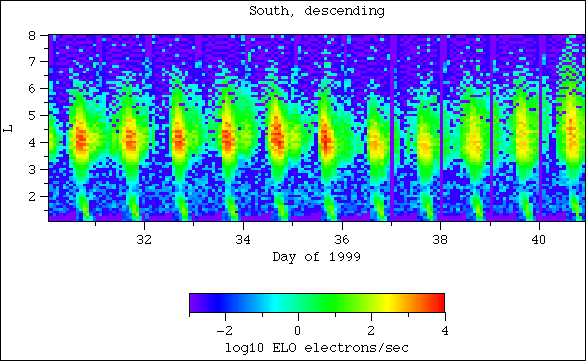Click the y-axis tick label "4"
The height and width of the screenshot is (361, 586).
pyautogui.click(x=32, y=142)
